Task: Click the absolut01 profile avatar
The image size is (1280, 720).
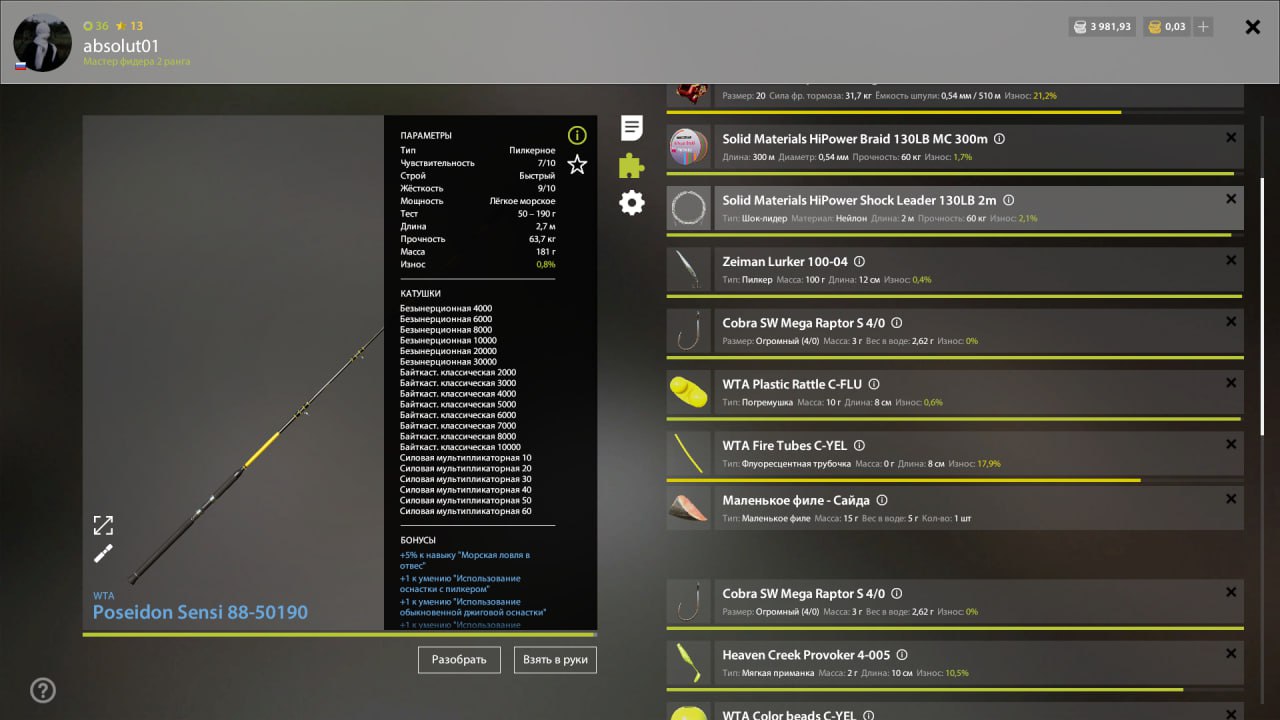Action: click(42, 43)
